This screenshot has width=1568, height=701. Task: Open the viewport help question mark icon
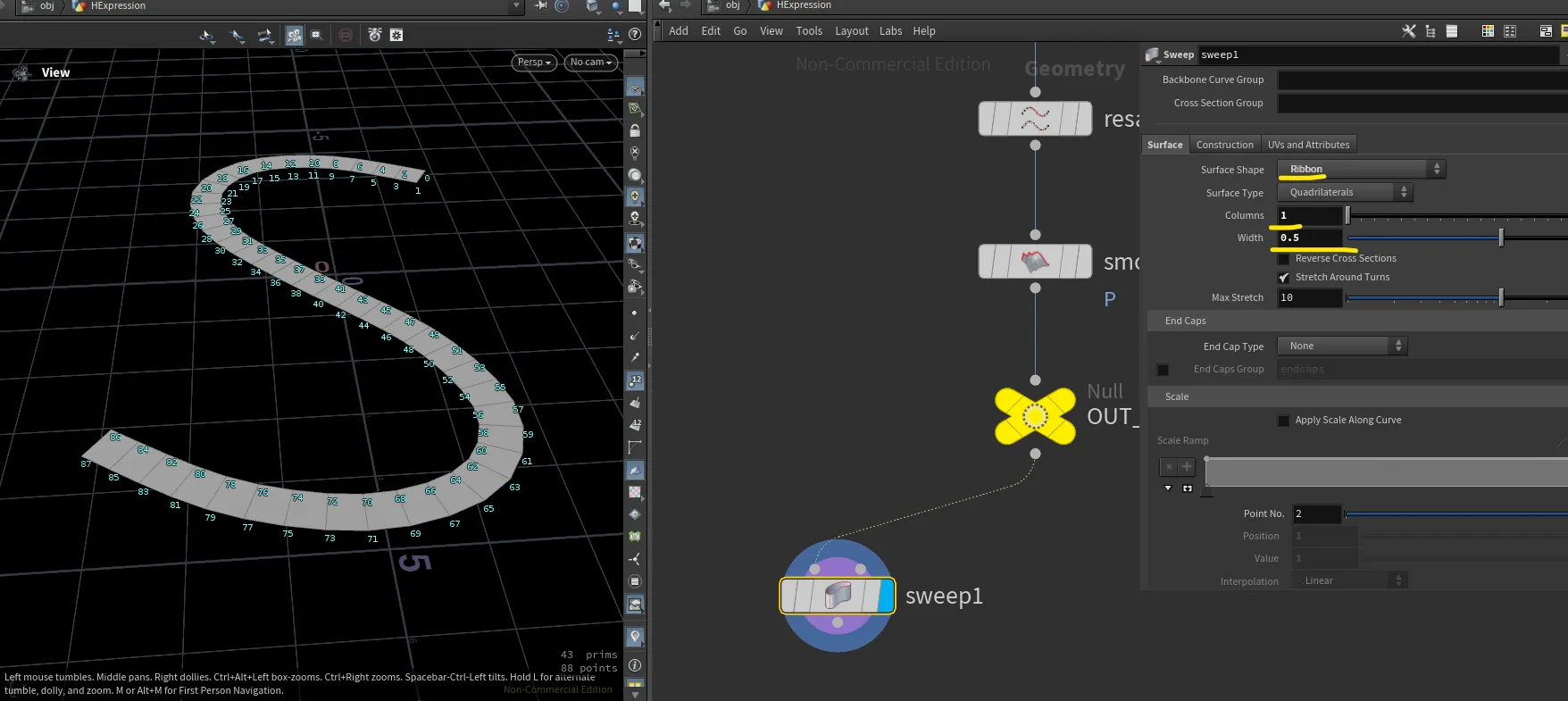point(635,34)
